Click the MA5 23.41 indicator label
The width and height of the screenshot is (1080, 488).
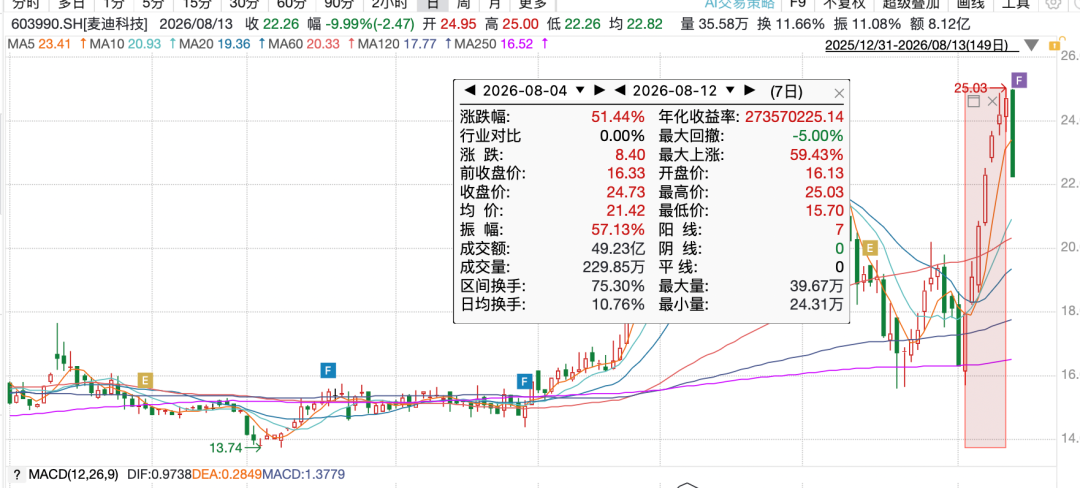[40, 44]
